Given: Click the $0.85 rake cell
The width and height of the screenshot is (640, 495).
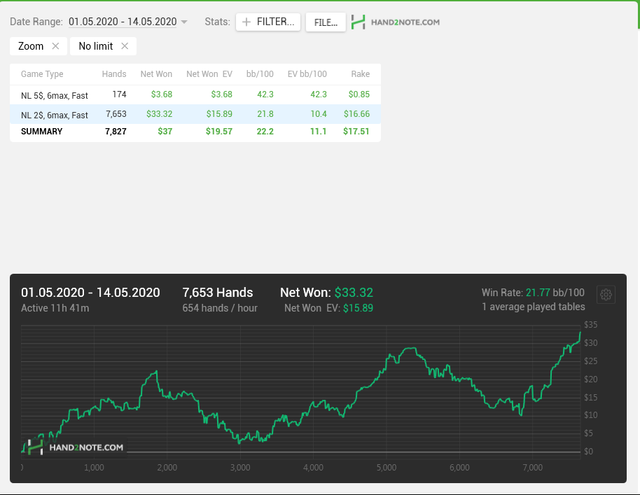Looking at the screenshot, I should [x=359, y=94].
